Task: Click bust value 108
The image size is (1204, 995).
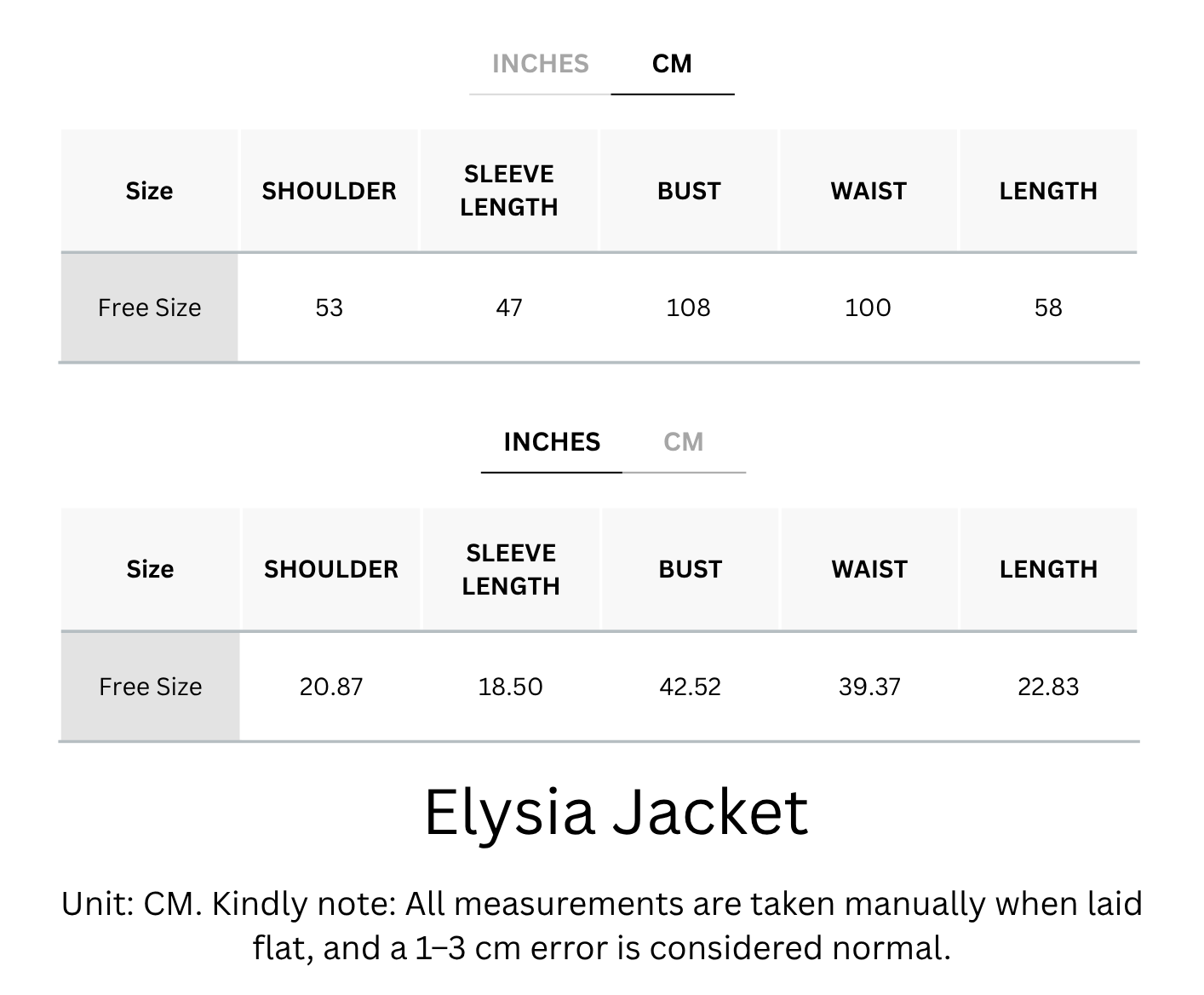Action: [688, 308]
